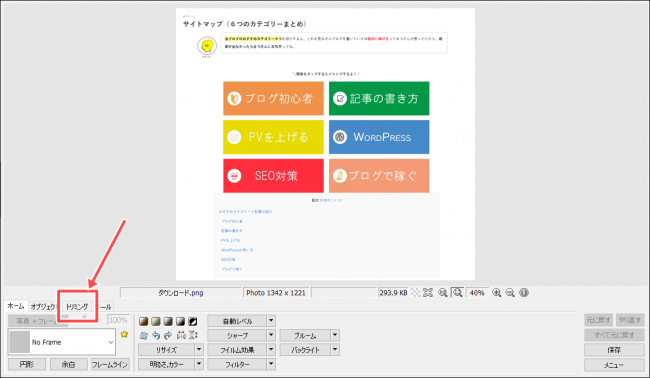Click the yellow star favorite frame icon

[x=124, y=334]
